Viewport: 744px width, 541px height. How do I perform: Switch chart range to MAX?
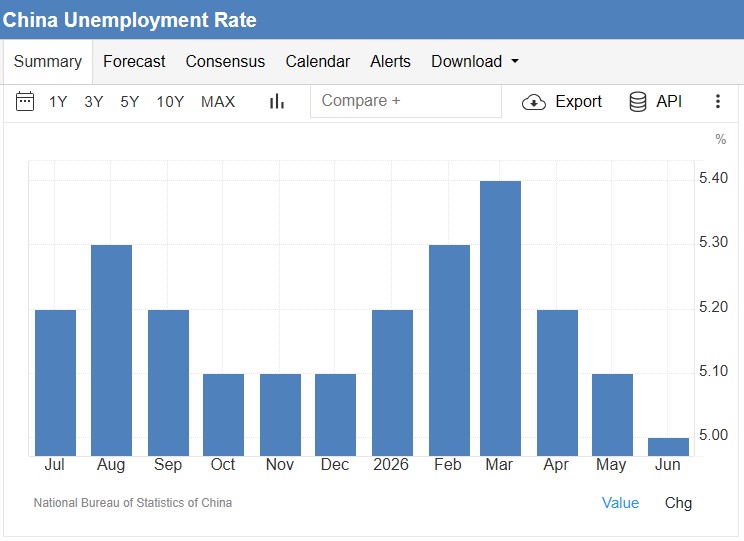(x=218, y=102)
